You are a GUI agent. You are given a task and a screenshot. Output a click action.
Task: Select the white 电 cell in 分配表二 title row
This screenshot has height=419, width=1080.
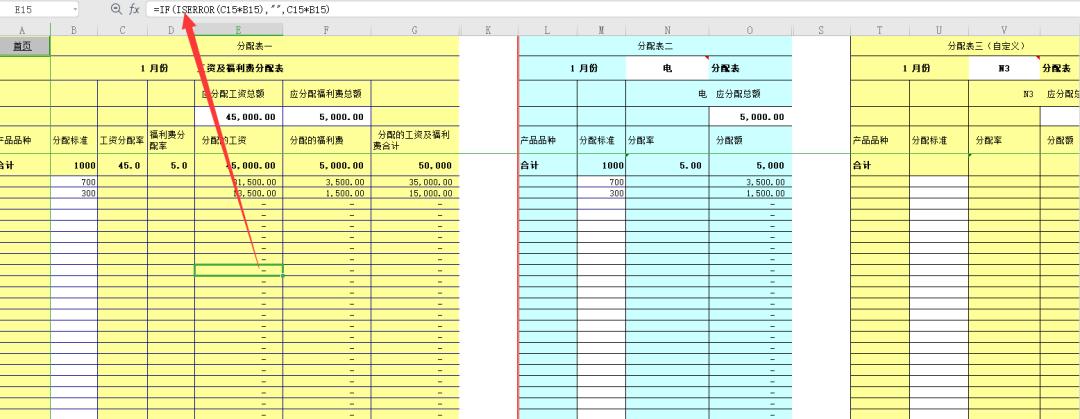[667, 69]
